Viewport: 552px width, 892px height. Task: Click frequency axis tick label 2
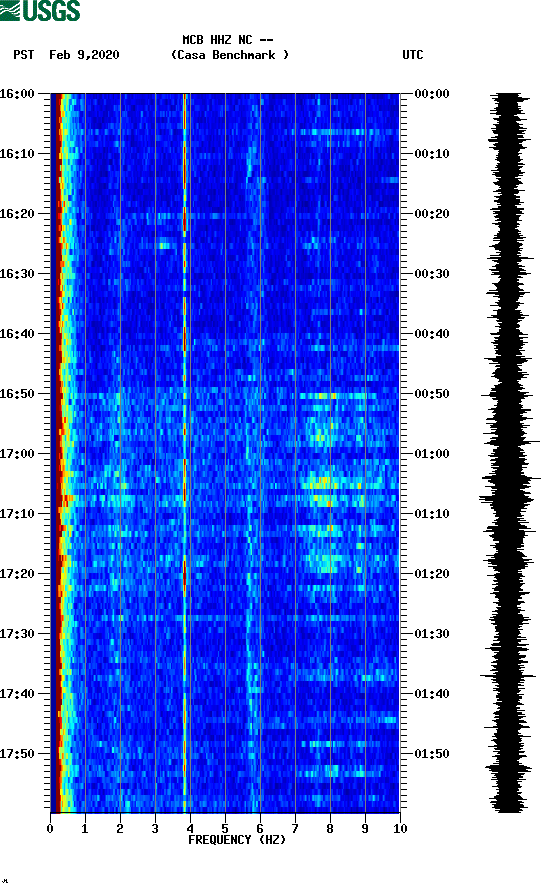[x=120, y=829]
